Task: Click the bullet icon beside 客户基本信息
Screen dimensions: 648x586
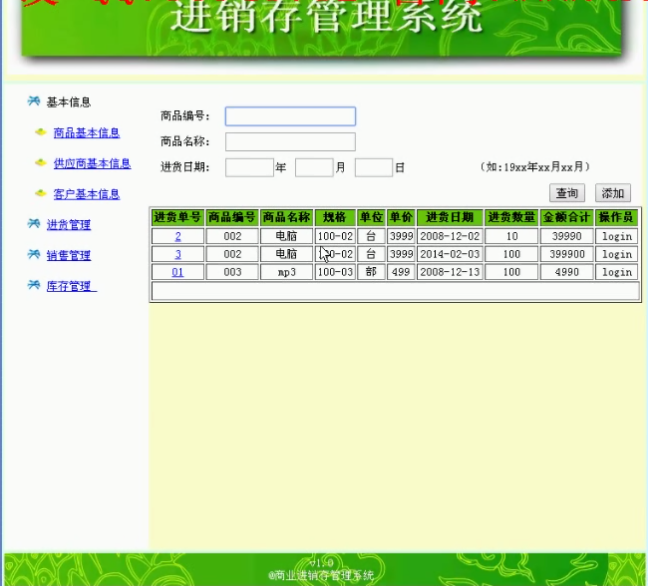Action: (40, 193)
